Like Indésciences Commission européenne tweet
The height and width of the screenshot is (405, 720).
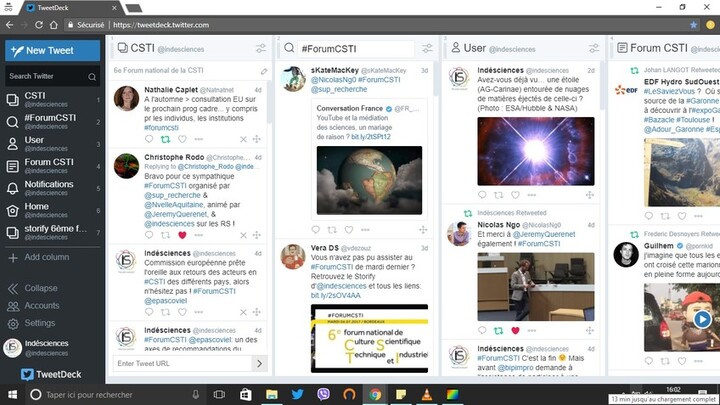(182, 312)
